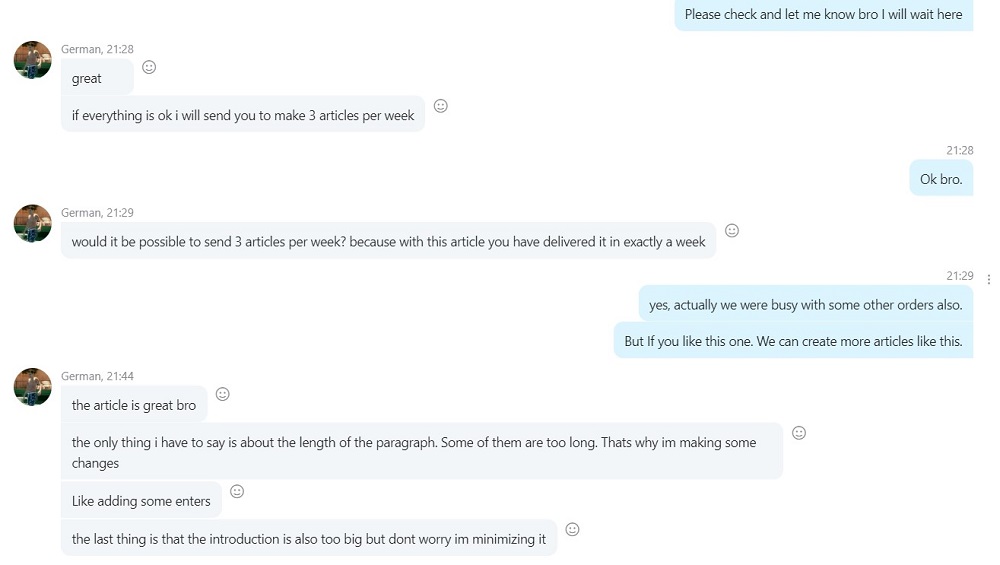Click the "But If you like this one" message

pyautogui.click(x=793, y=341)
